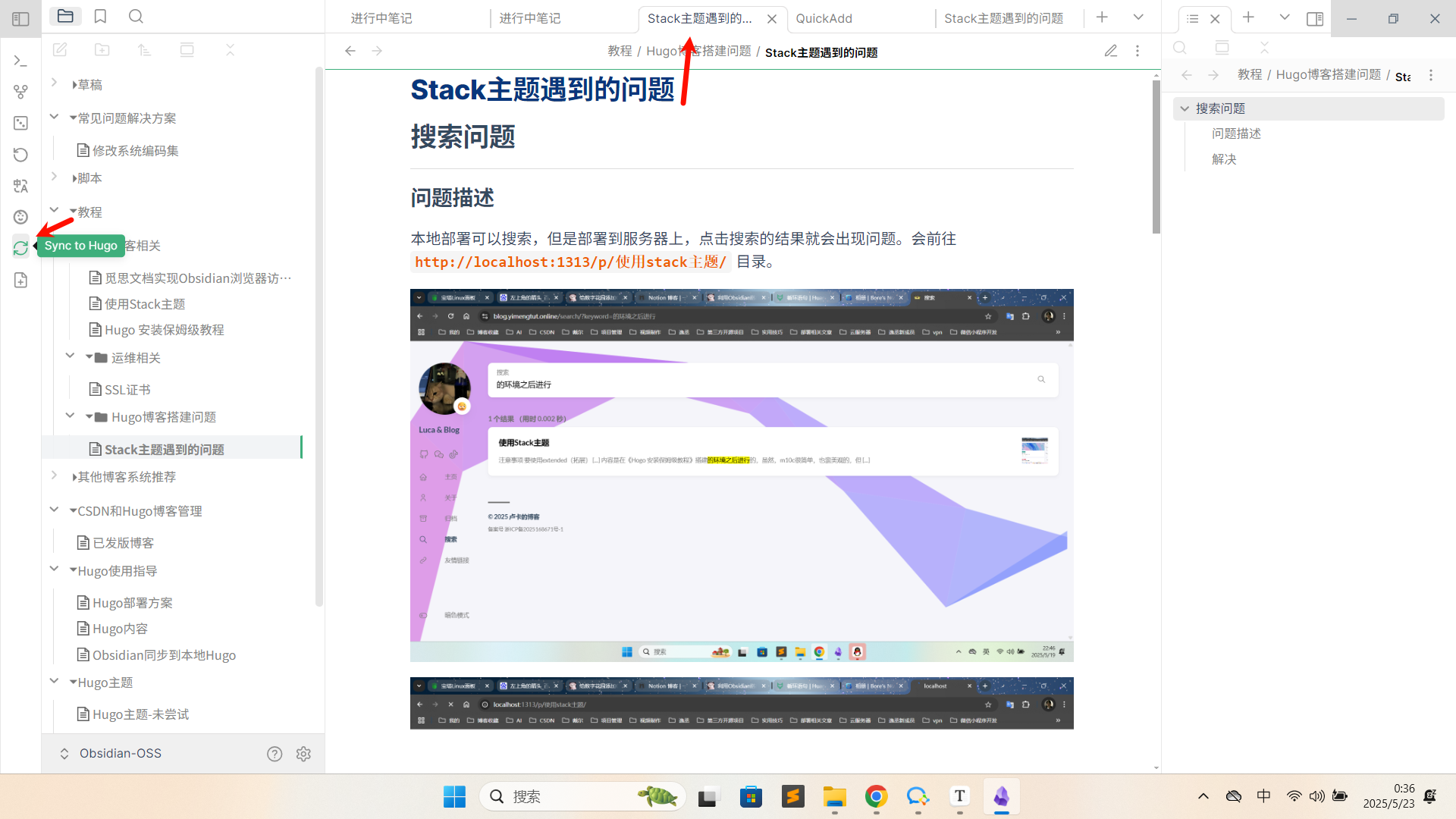Open the search panel magnifier icon
1456x819 pixels.
pos(136,17)
